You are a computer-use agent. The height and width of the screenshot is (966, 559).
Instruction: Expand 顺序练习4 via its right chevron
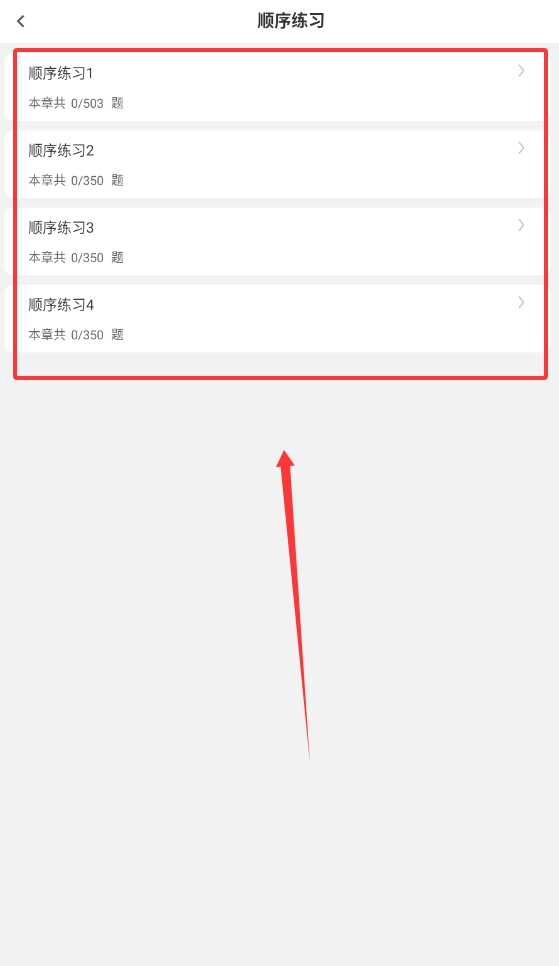[x=521, y=302]
